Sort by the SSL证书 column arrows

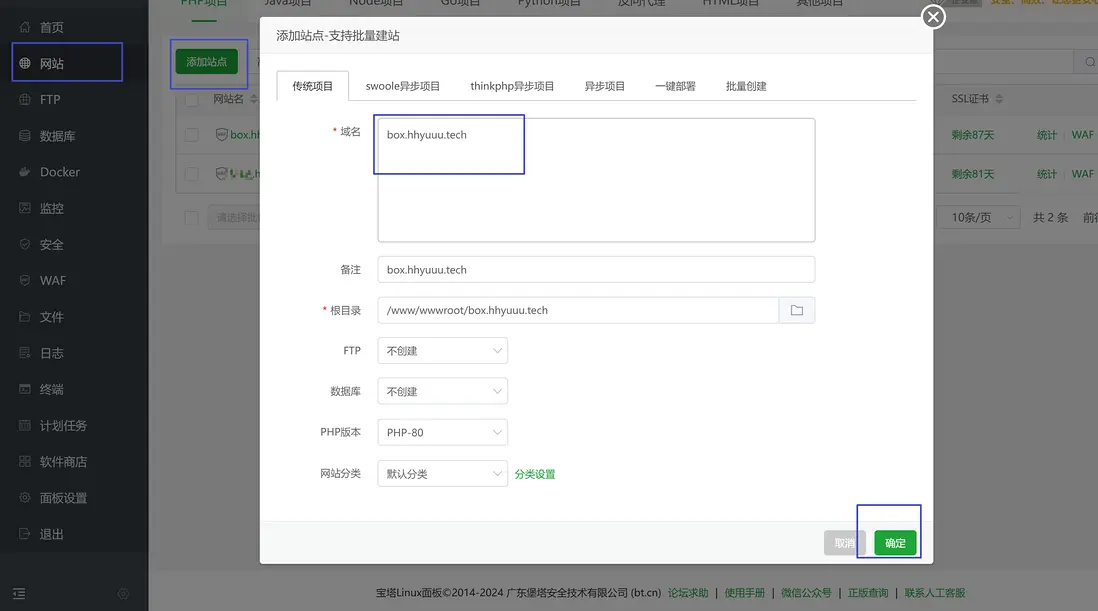999,99
